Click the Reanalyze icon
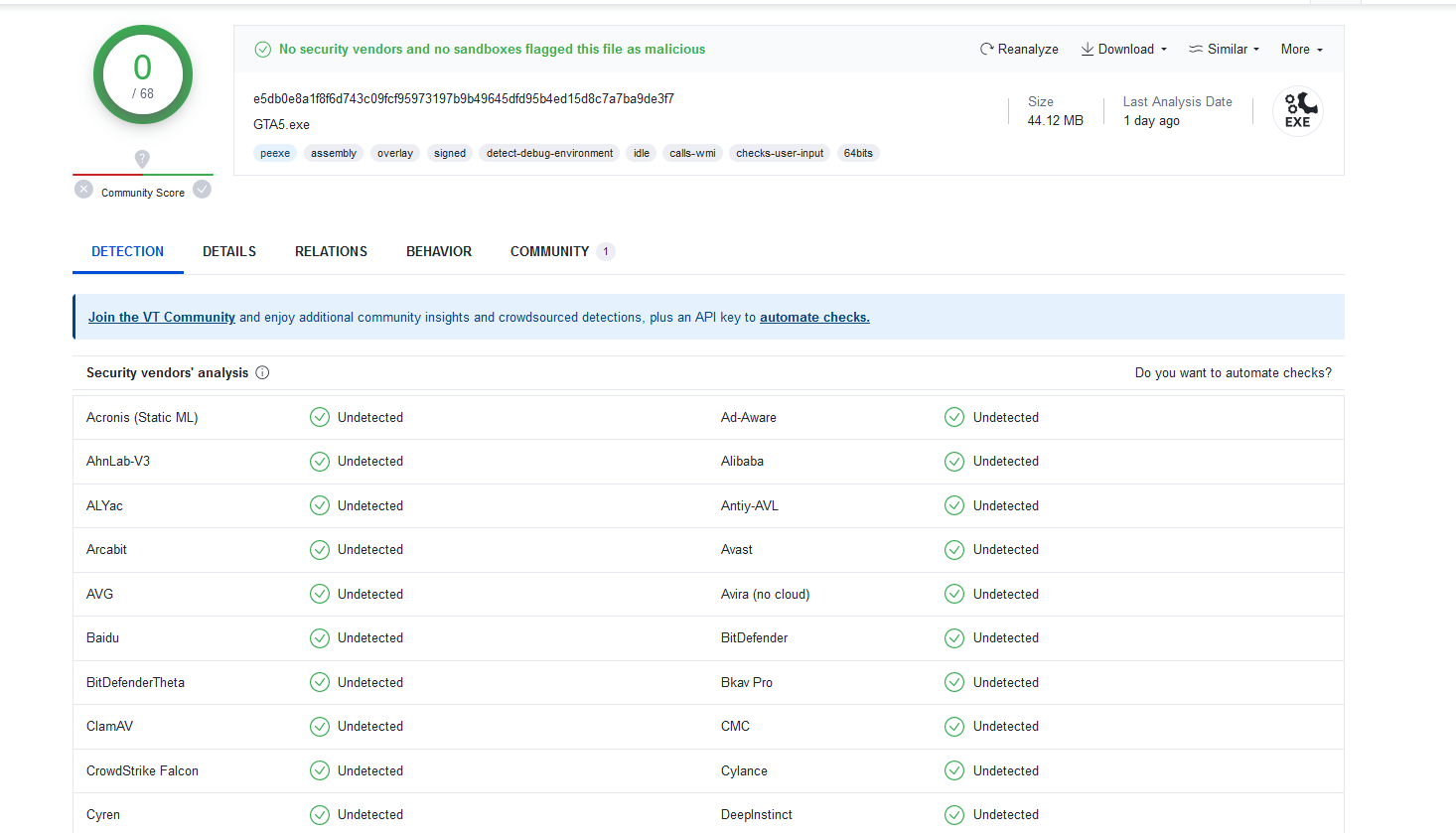The width and height of the screenshot is (1456, 833). (986, 49)
